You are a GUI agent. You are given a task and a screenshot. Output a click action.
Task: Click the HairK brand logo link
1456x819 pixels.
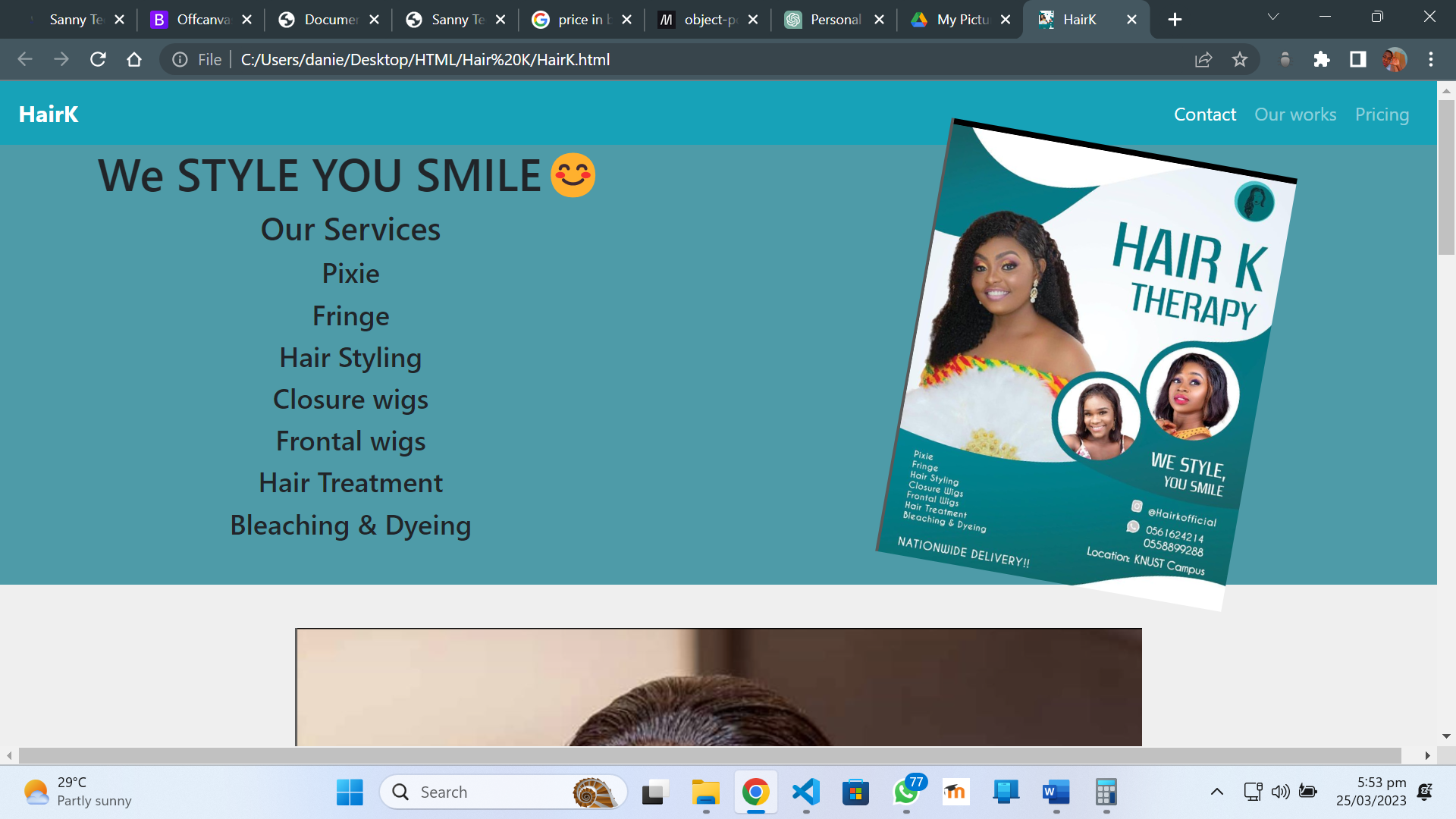pos(49,115)
